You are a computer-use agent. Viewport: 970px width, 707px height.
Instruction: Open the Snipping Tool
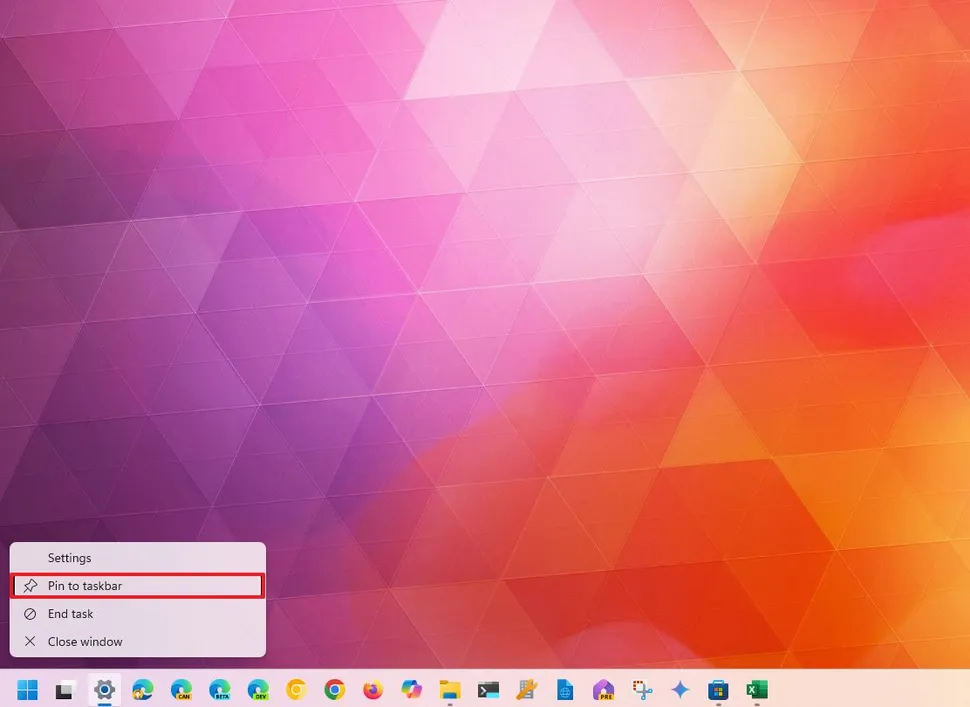641,690
